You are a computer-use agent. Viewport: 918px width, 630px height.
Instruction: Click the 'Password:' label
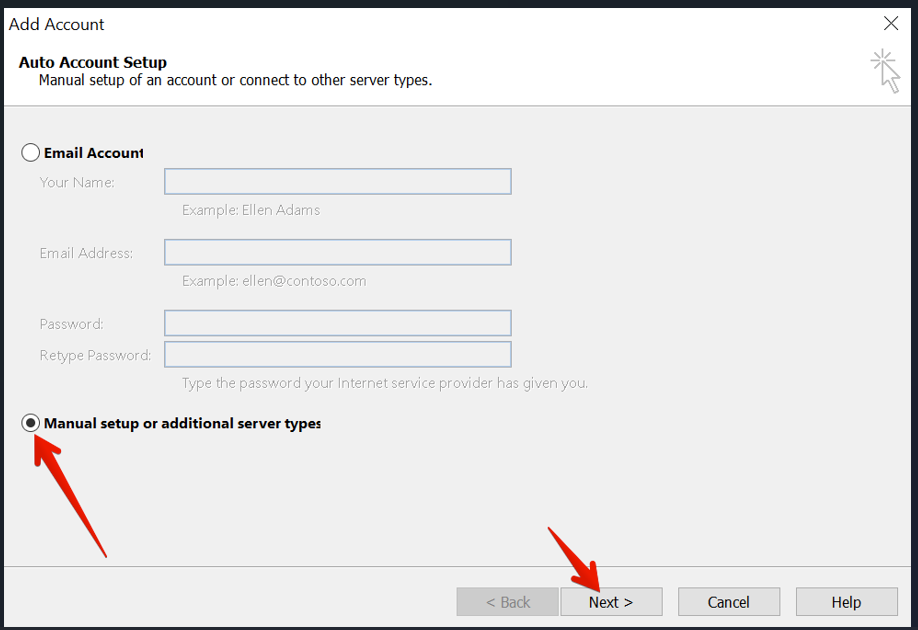point(71,324)
